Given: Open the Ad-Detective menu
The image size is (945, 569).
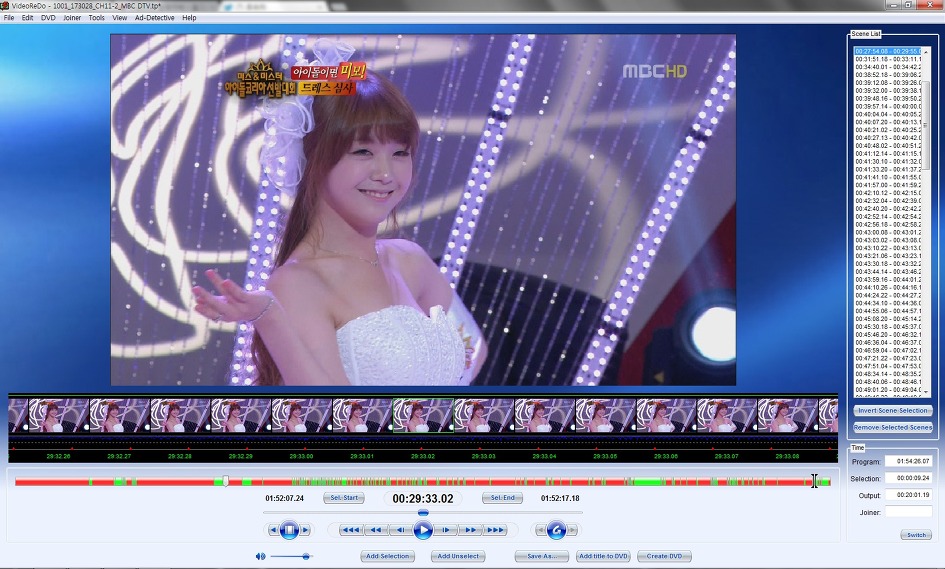Looking at the screenshot, I should (x=155, y=18).
